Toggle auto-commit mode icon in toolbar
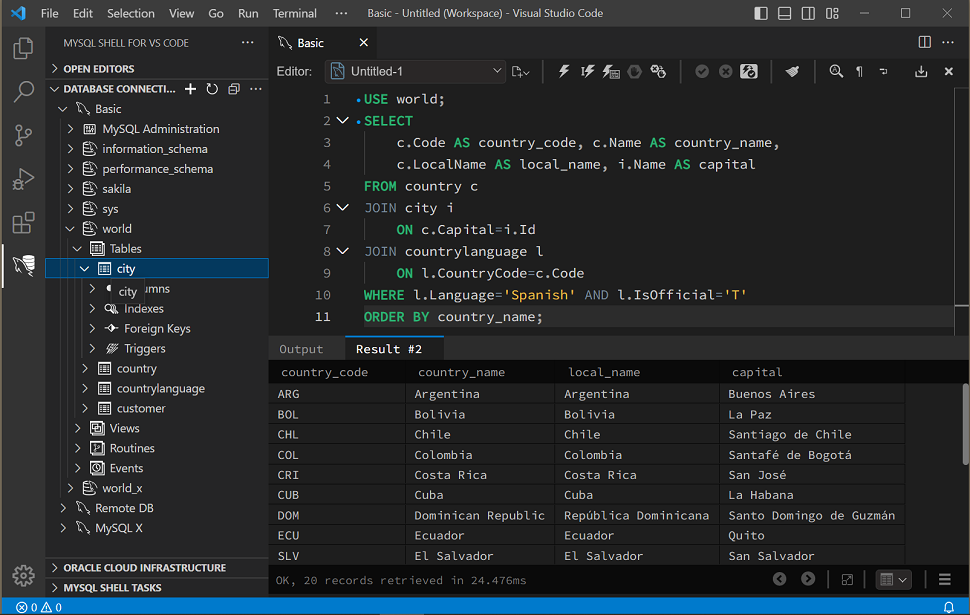This screenshot has height=615, width=970. [749, 72]
